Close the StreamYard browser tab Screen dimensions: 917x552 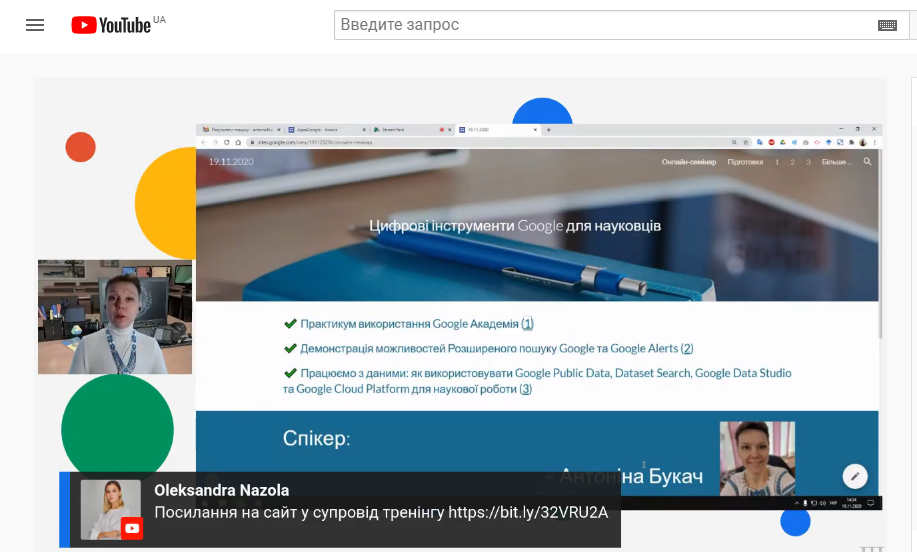coord(450,130)
